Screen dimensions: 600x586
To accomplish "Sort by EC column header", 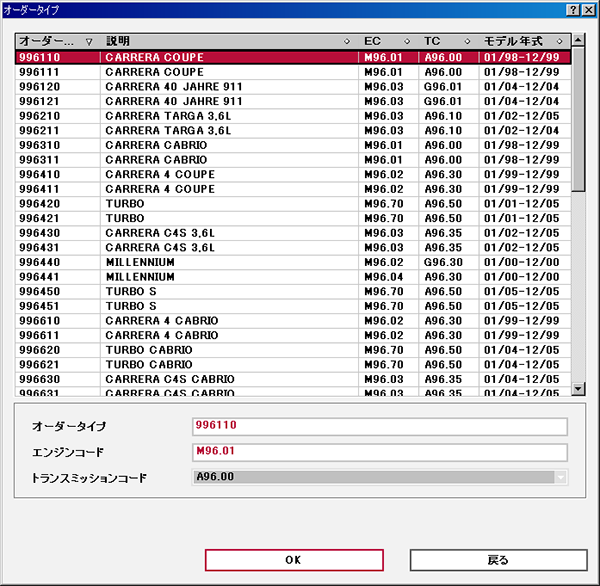I will tap(388, 41).
